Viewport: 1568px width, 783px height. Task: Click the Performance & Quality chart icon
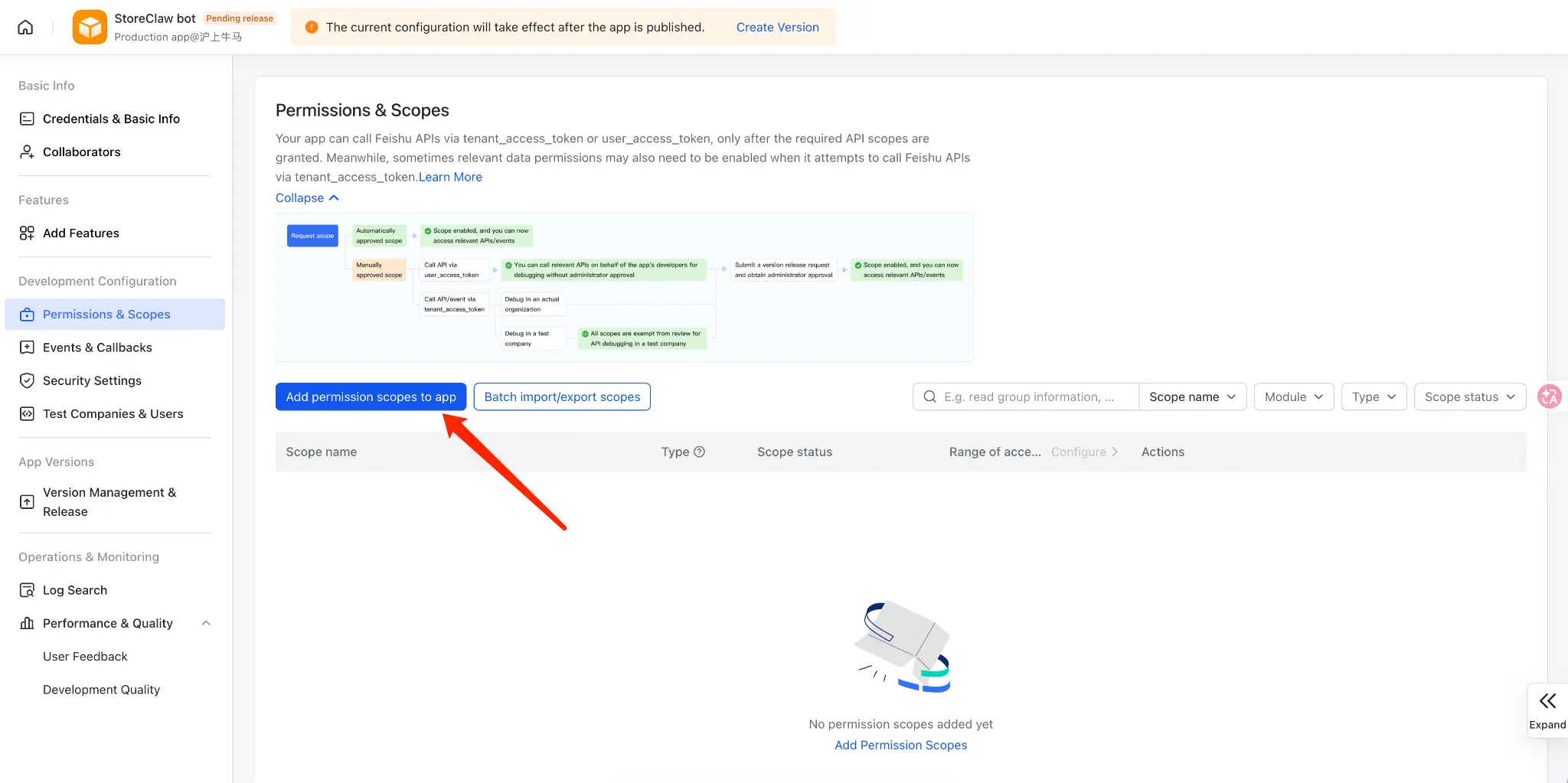[x=27, y=623]
